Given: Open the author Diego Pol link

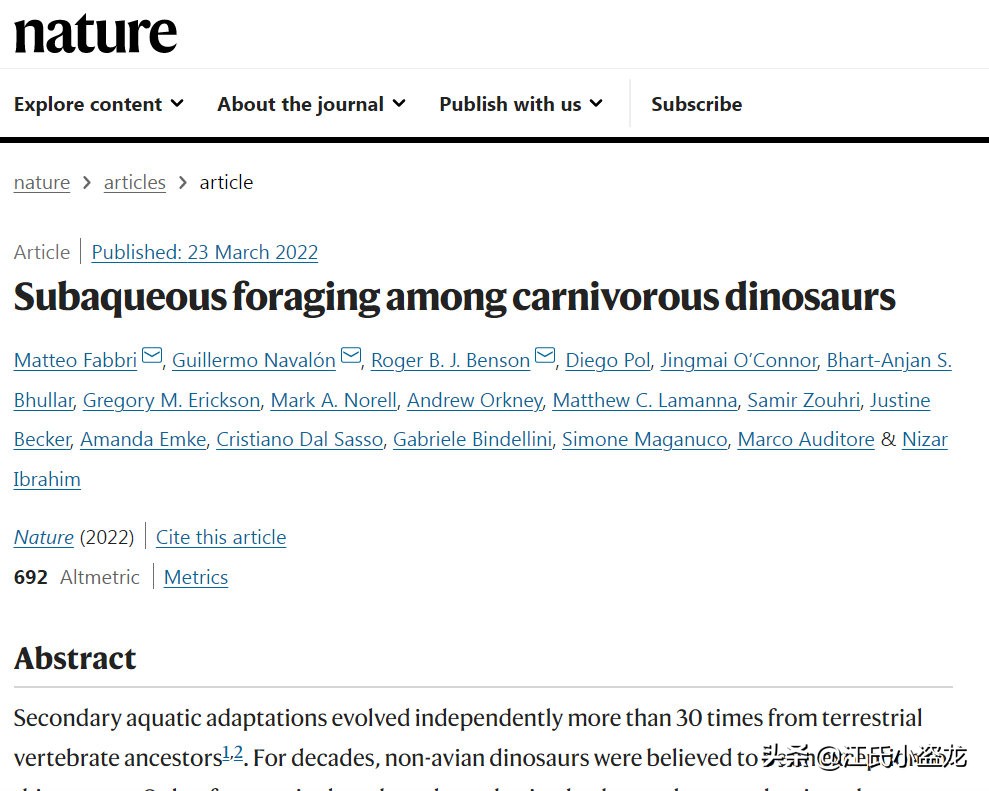Looking at the screenshot, I should coord(607,360).
